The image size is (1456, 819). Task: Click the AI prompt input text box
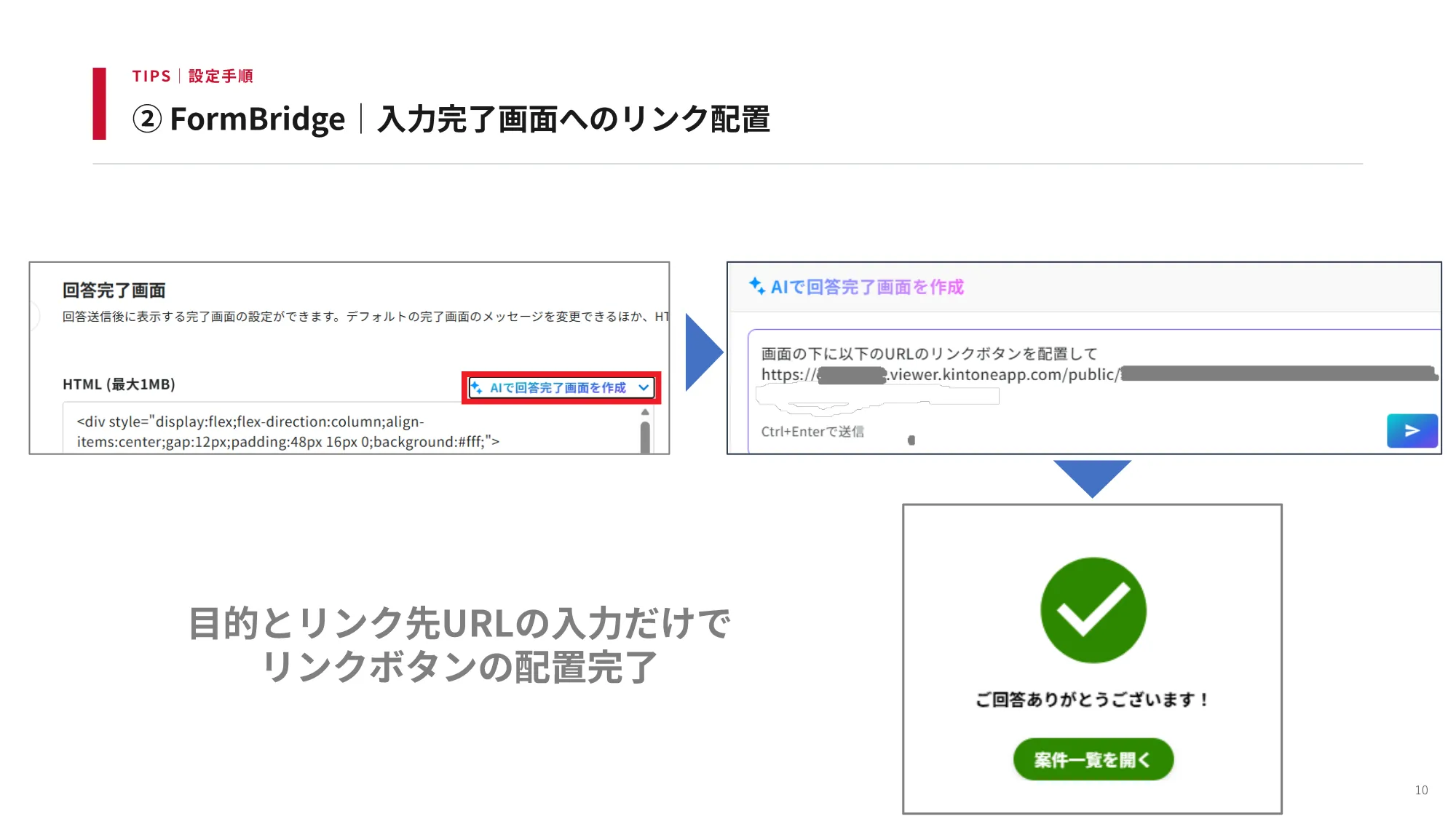tap(1094, 391)
